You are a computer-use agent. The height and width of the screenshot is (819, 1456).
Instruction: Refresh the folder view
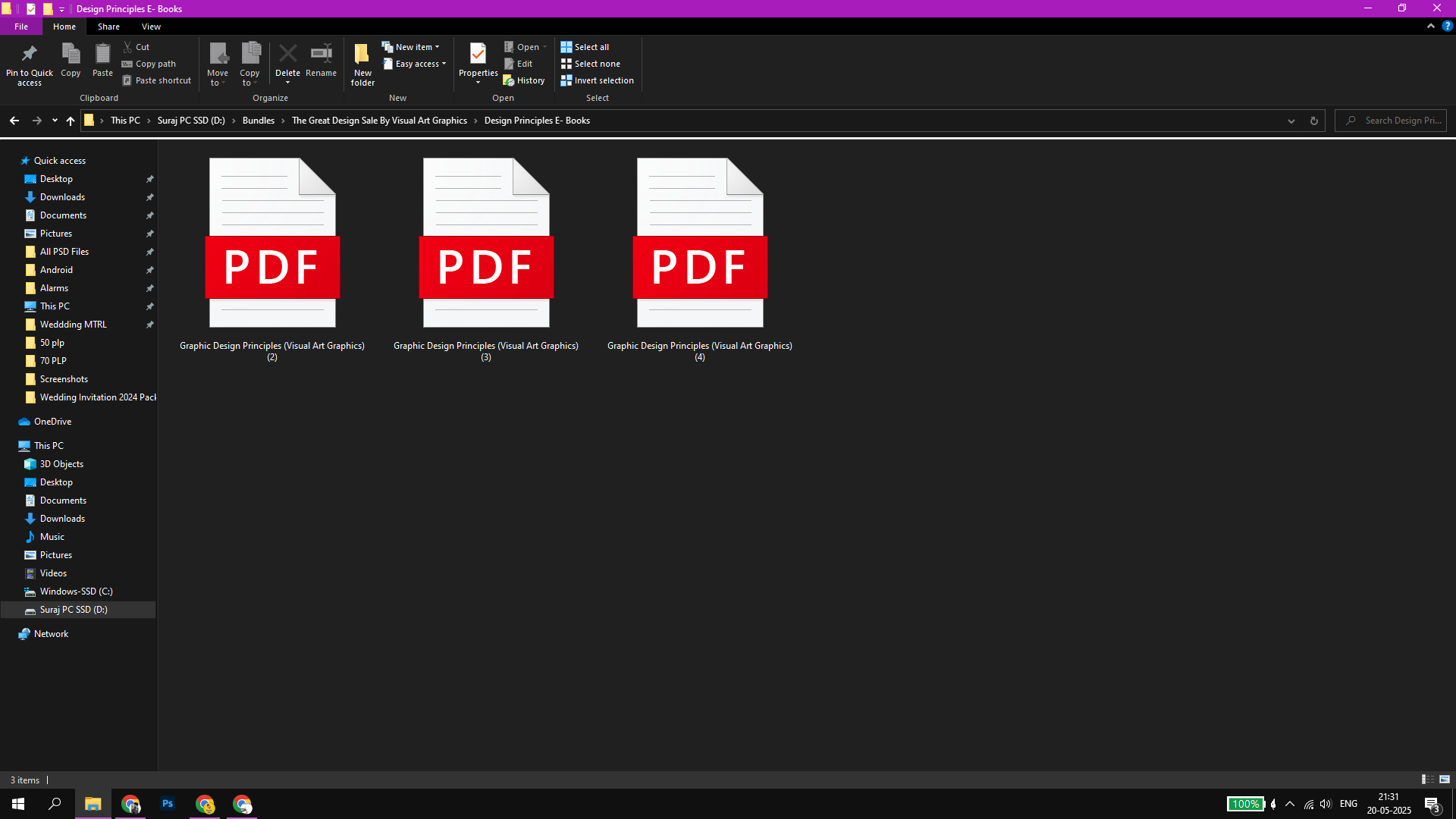(x=1314, y=121)
